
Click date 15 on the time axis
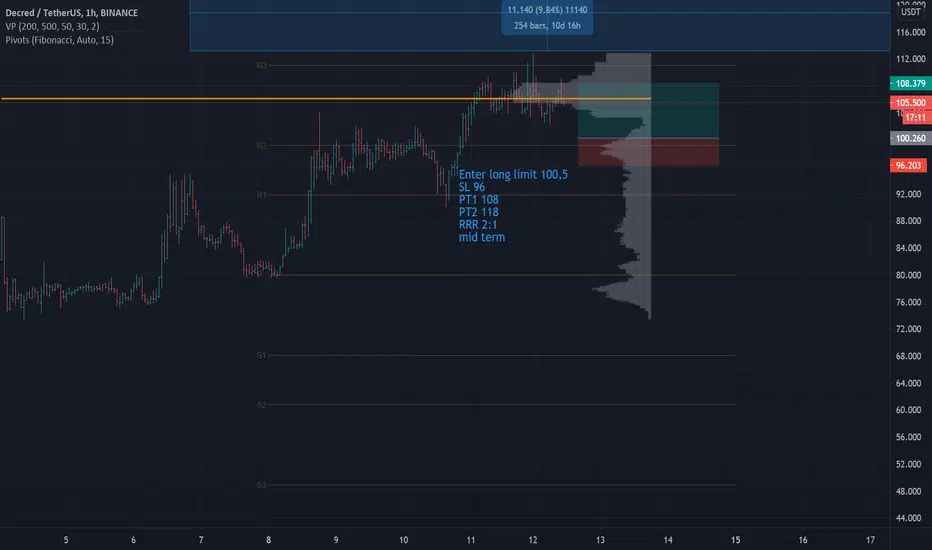click(735, 540)
